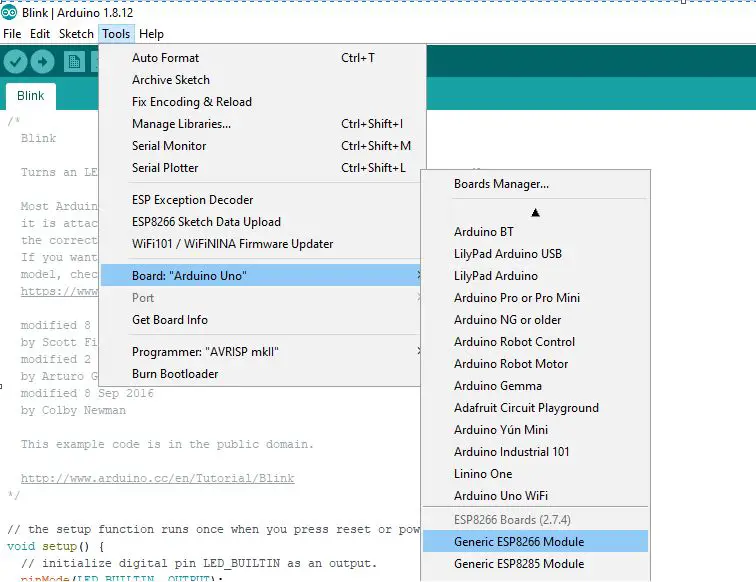Open Boards Manager...
Image resolution: width=756 pixels, height=582 pixels.
535,184
